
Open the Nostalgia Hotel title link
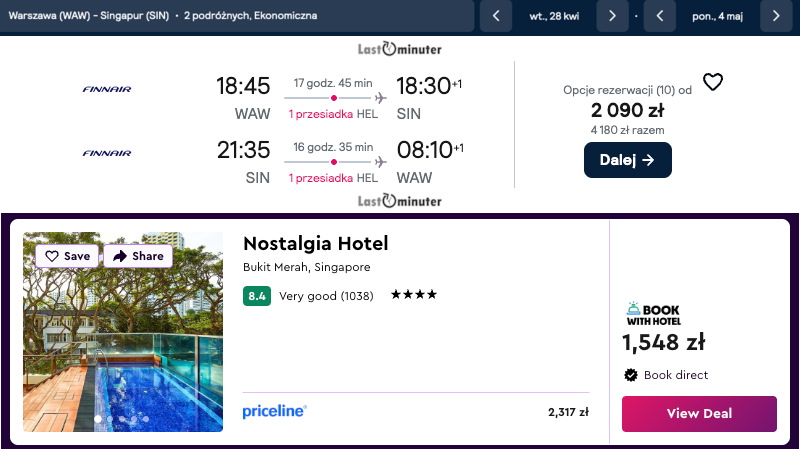click(x=315, y=244)
